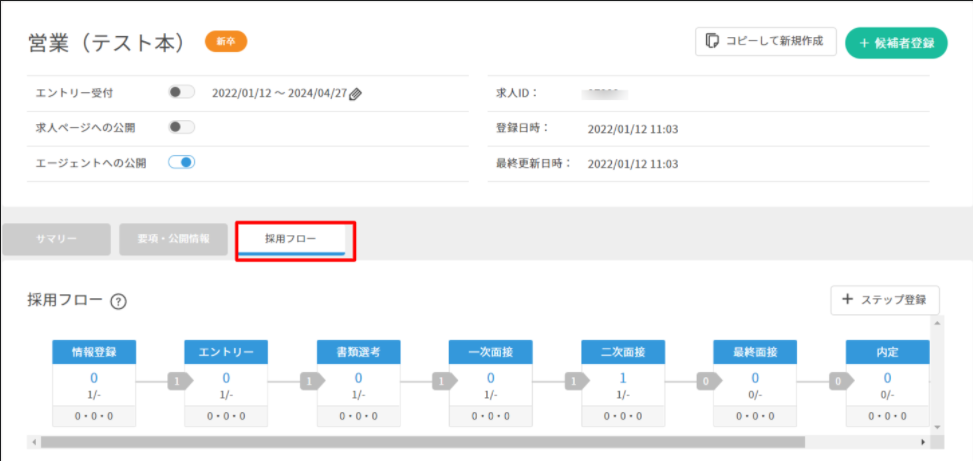This screenshot has width=973, height=461.
Task: Click the horizontal scrollbar under the flow
Action: point(420,441)
